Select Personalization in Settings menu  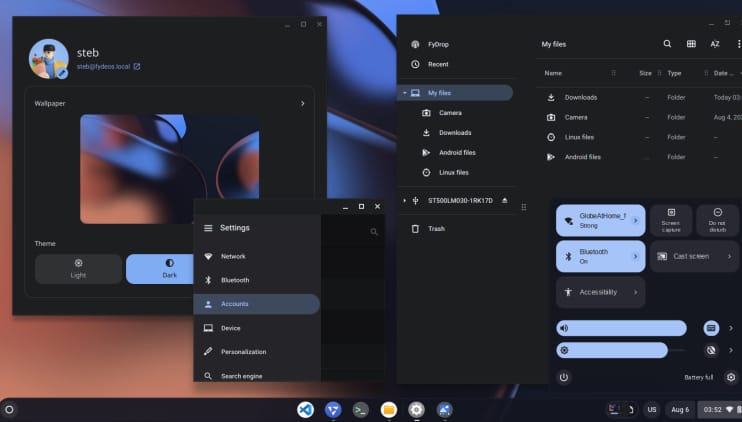(257, 352)
